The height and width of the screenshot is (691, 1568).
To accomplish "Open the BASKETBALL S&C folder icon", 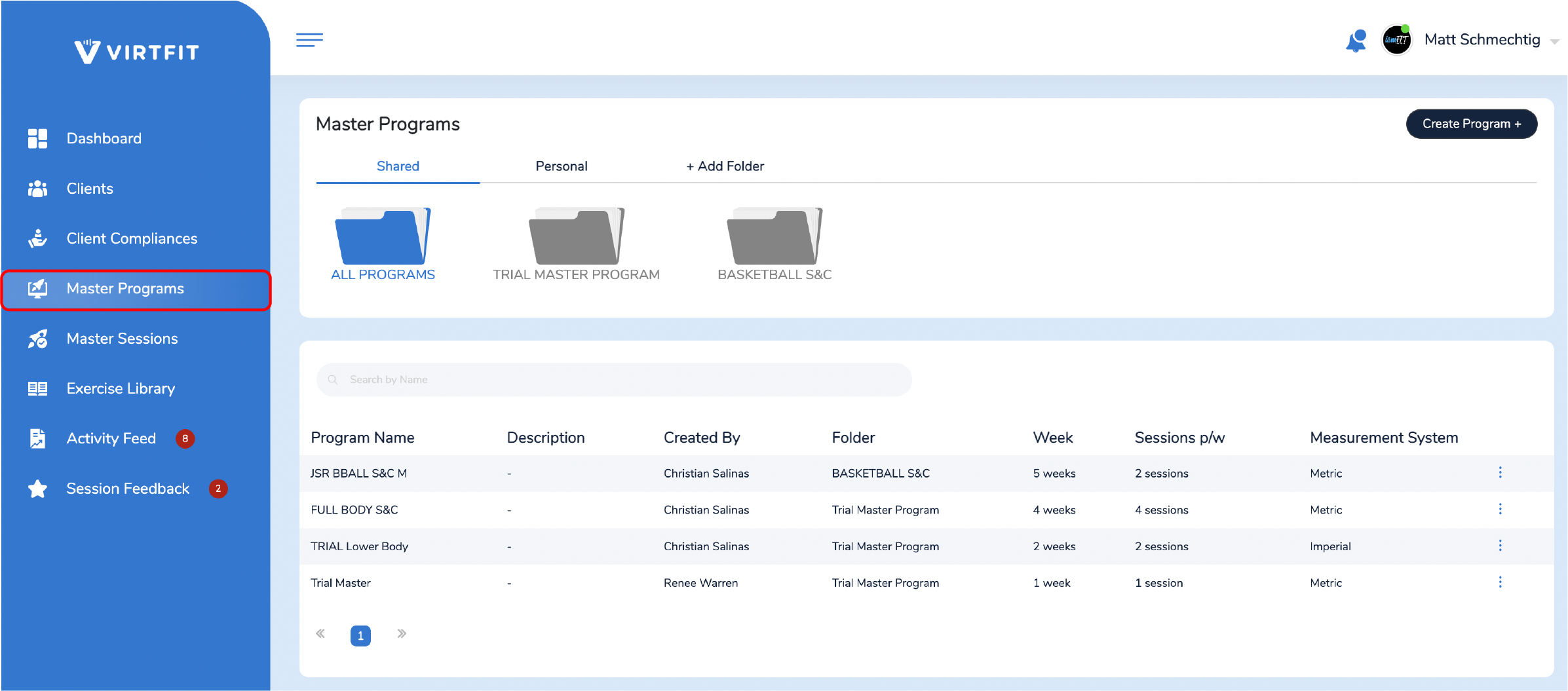I will tap(774, 236).
